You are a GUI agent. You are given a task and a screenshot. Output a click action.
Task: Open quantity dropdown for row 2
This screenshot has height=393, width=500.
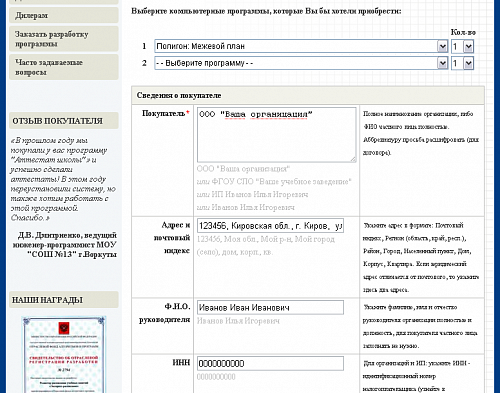pyautogui.click(x=462, y=63)
